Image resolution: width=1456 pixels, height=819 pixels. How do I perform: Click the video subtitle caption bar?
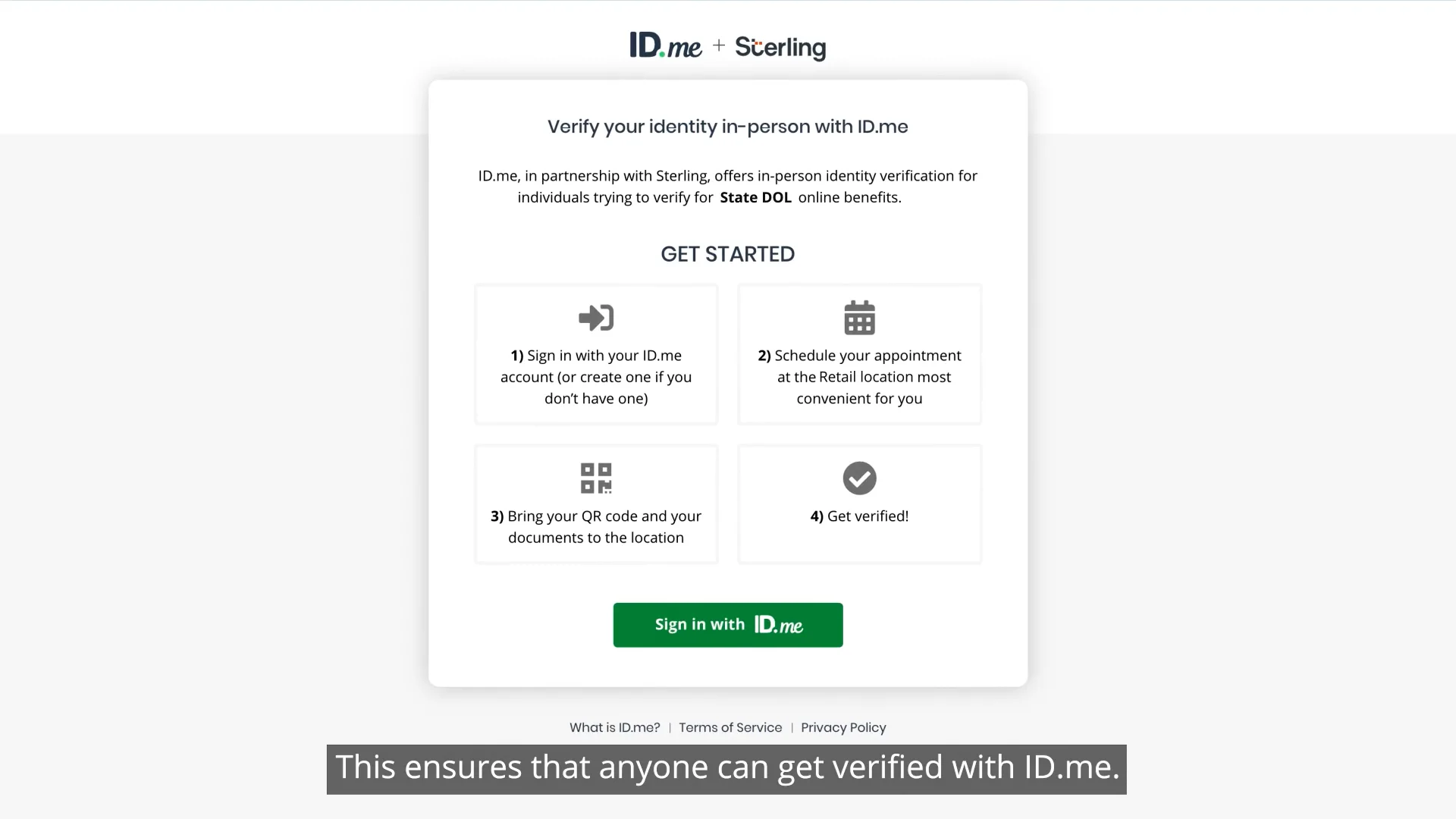(x=726, y=768)
